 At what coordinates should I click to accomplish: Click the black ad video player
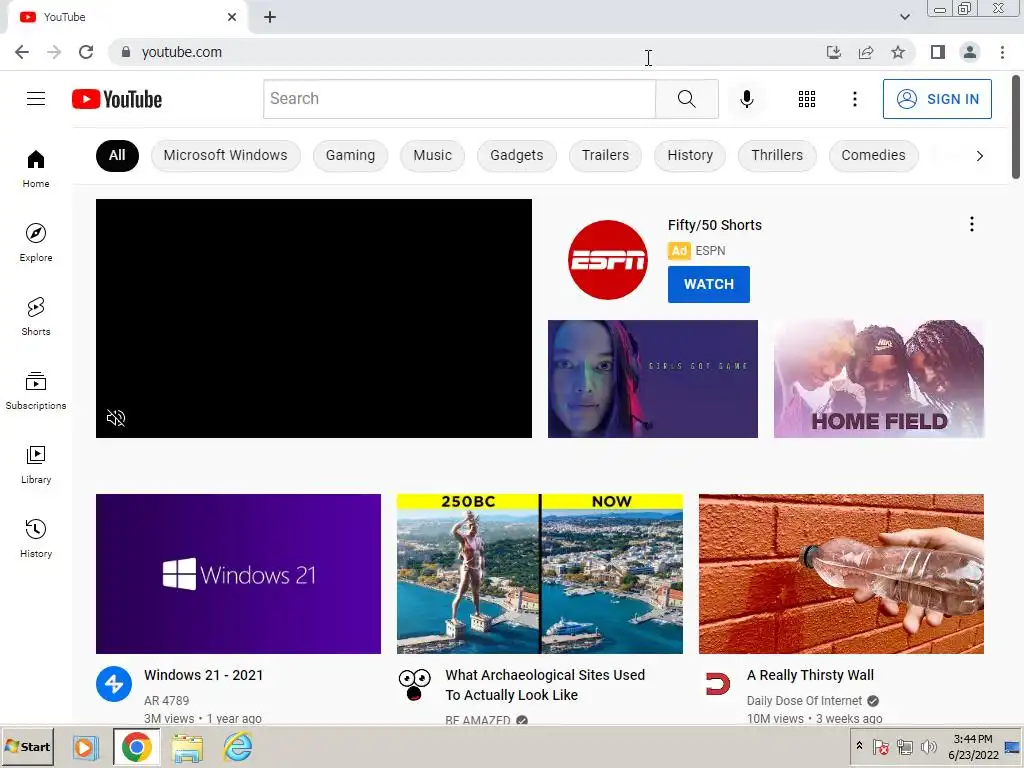tap(313, 318)
